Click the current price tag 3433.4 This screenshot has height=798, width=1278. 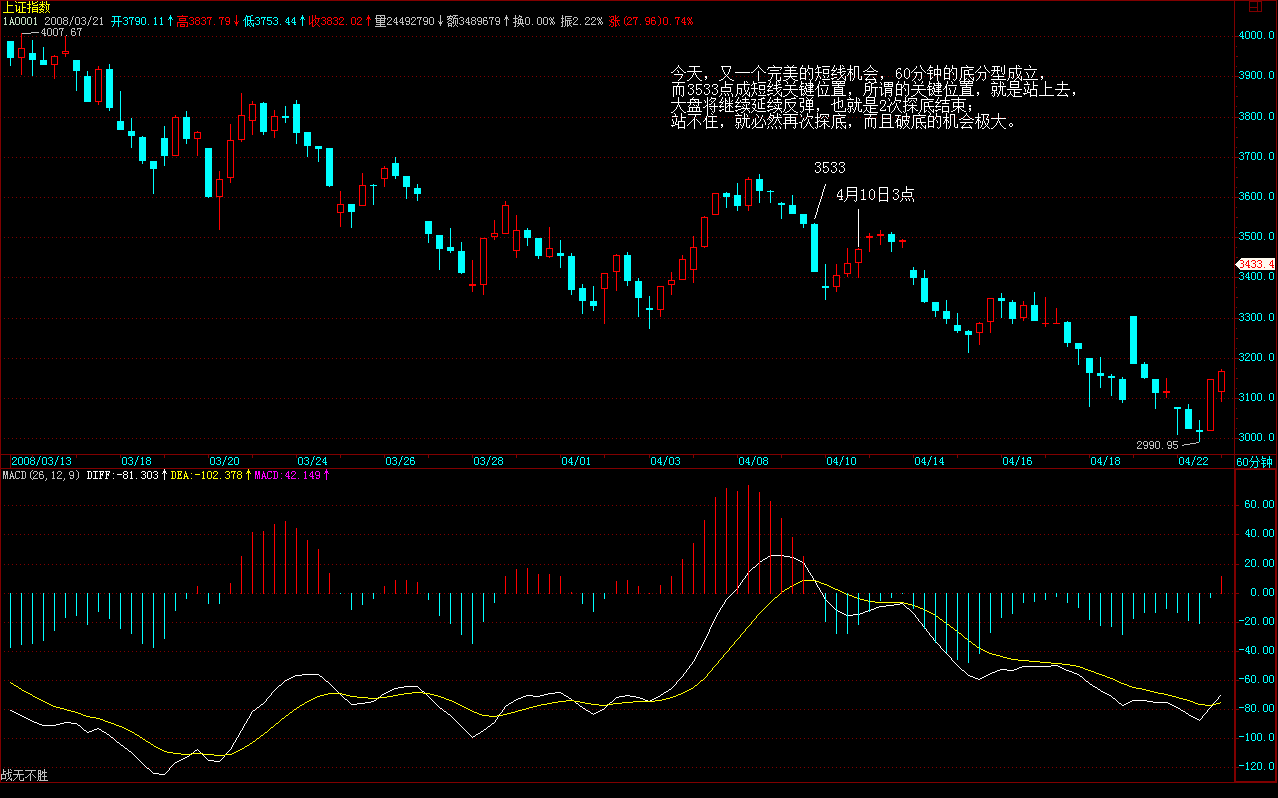[x=1256, y=264]
